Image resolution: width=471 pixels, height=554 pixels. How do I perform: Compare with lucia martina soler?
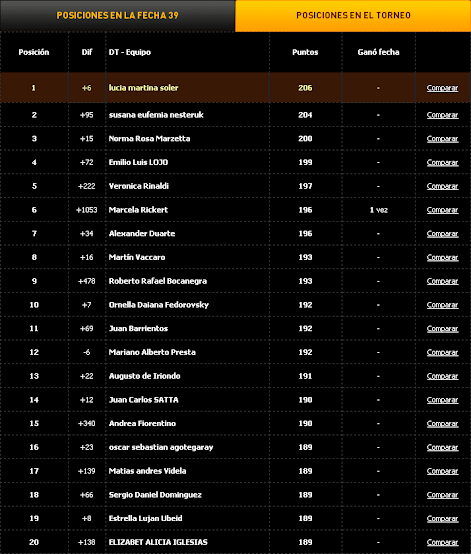(442, 88)
